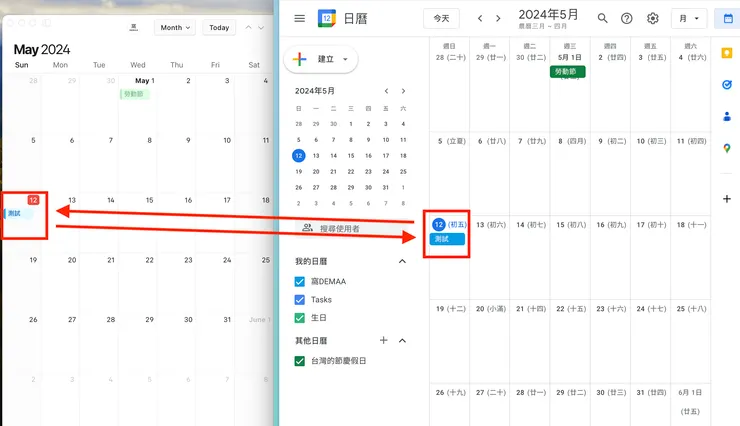Go to next month in Google Calendar header

coord(498,18)
